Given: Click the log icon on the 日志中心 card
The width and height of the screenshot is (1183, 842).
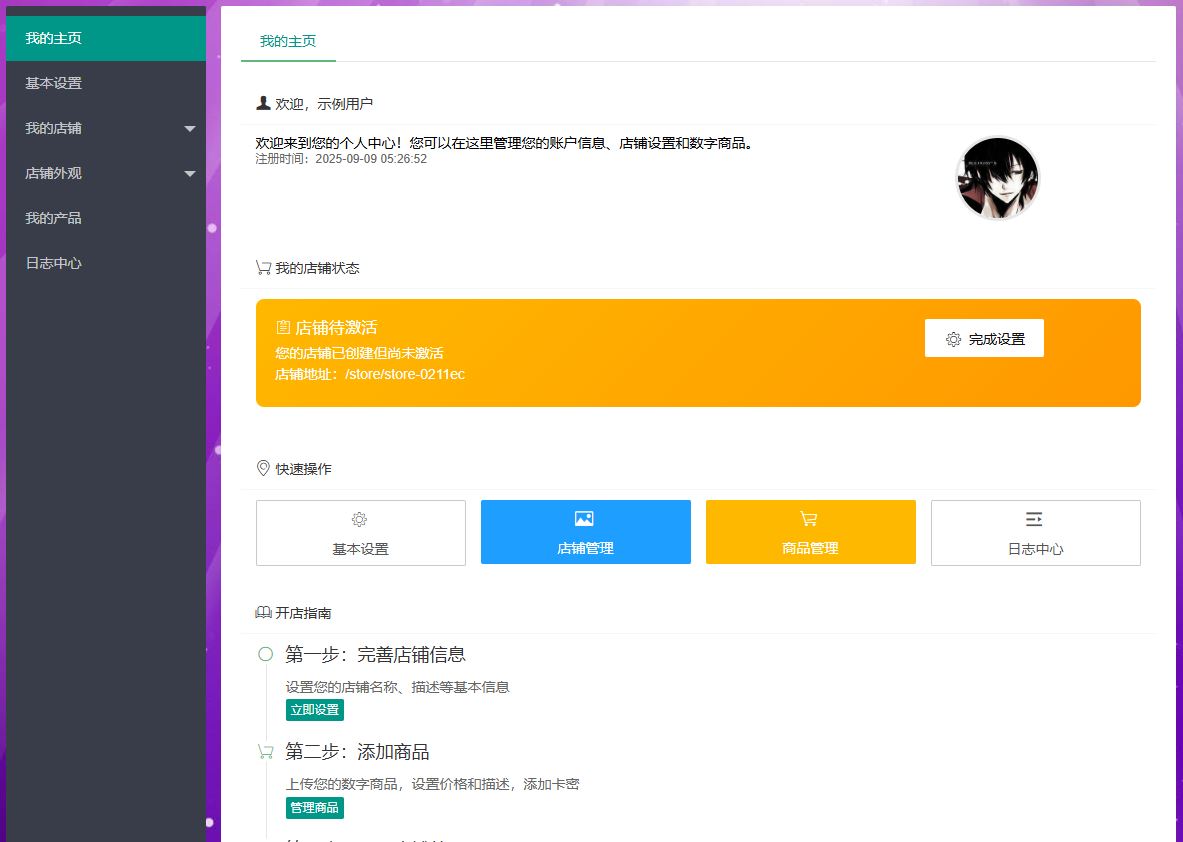Looking at the screenshot, I should (1035, 519).
